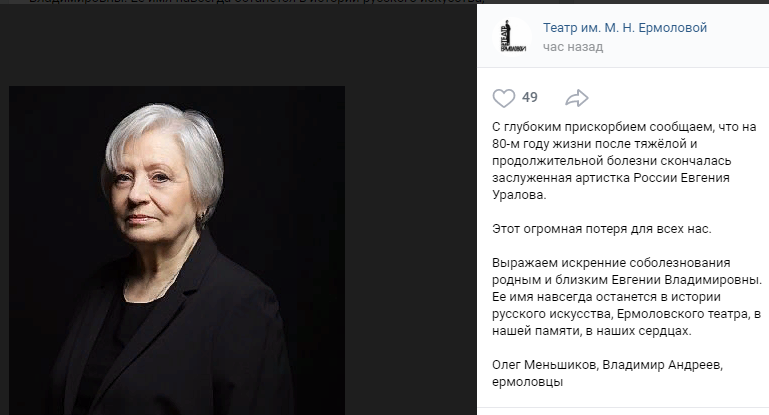
Task: Click the paragraph starting 'Выражаем искренние соболезнования'
Action: pyautogui.click(x=627, y=297)
